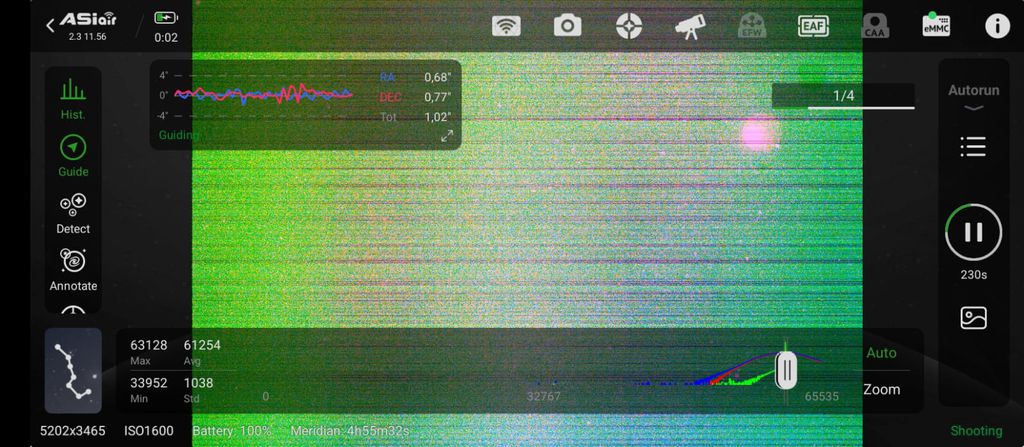Screen dimensions: 1024x447
Task: Open the guide scope crosshair settings icon
Action: click(629, 26)
